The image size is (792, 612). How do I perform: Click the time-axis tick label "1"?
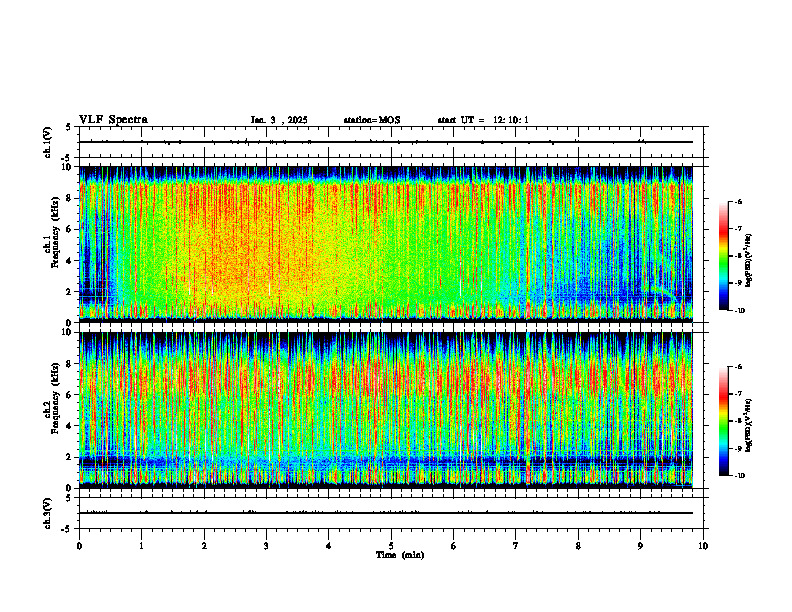(x=141, y=546)
